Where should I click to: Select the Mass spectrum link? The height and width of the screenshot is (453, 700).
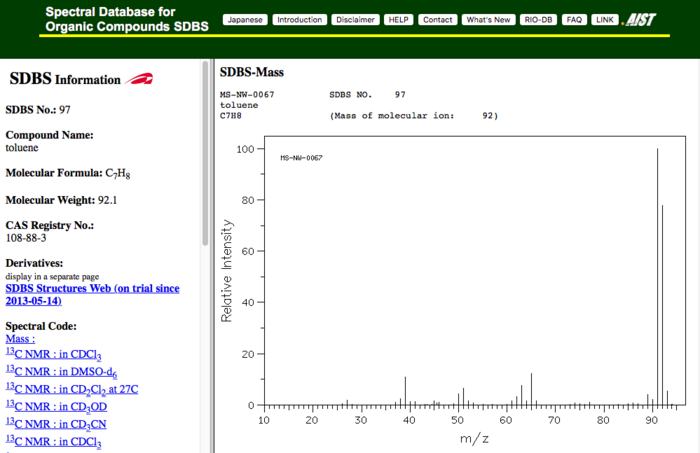[x=20, y=339]
